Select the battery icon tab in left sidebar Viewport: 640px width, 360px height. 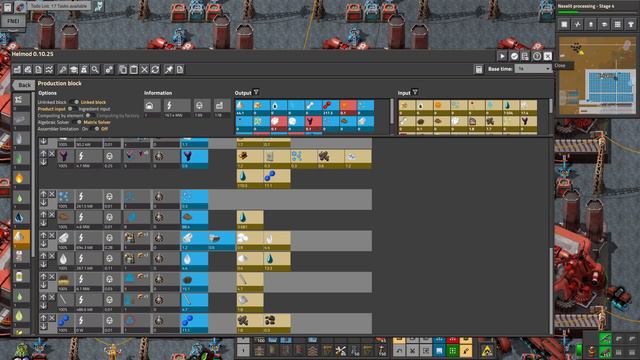tap(20, 277)
